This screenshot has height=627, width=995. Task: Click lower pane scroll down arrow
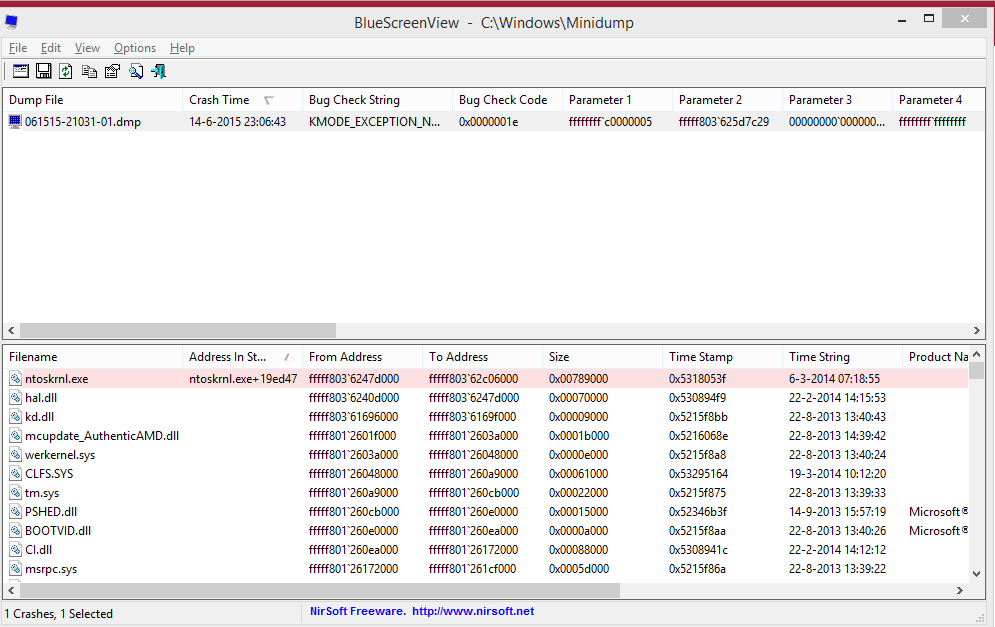(977, 574)
